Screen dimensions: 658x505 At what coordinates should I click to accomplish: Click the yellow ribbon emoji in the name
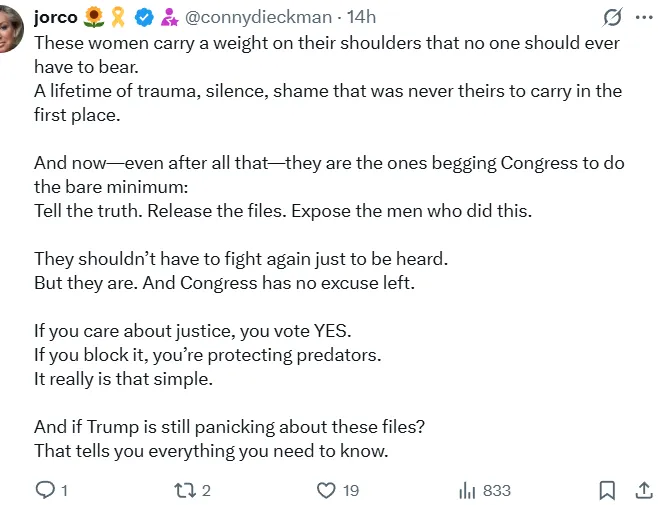coord(118,18)
